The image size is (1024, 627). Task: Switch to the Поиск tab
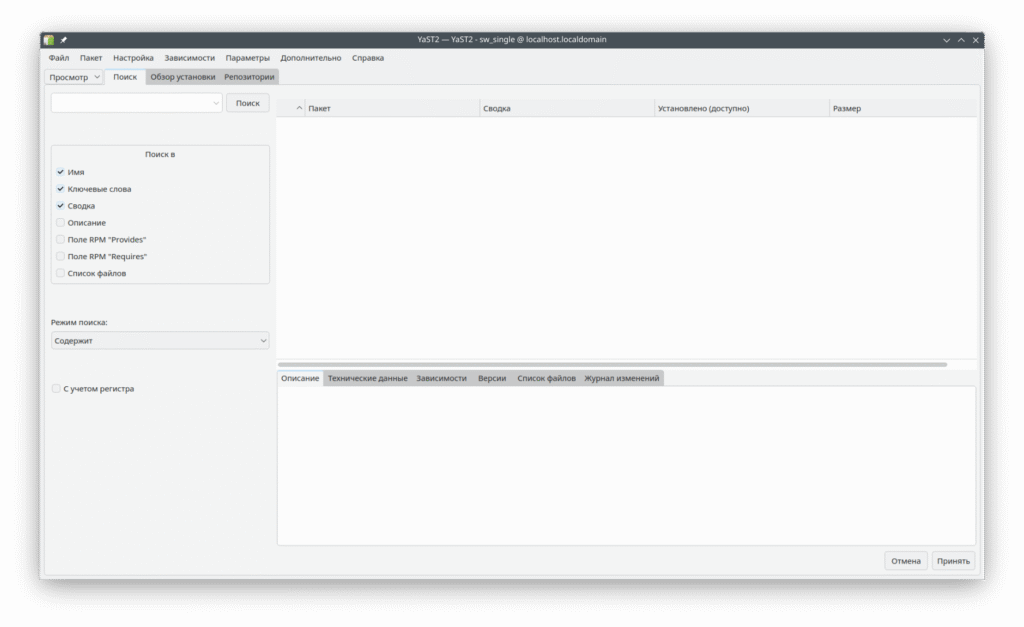point(125,77)
